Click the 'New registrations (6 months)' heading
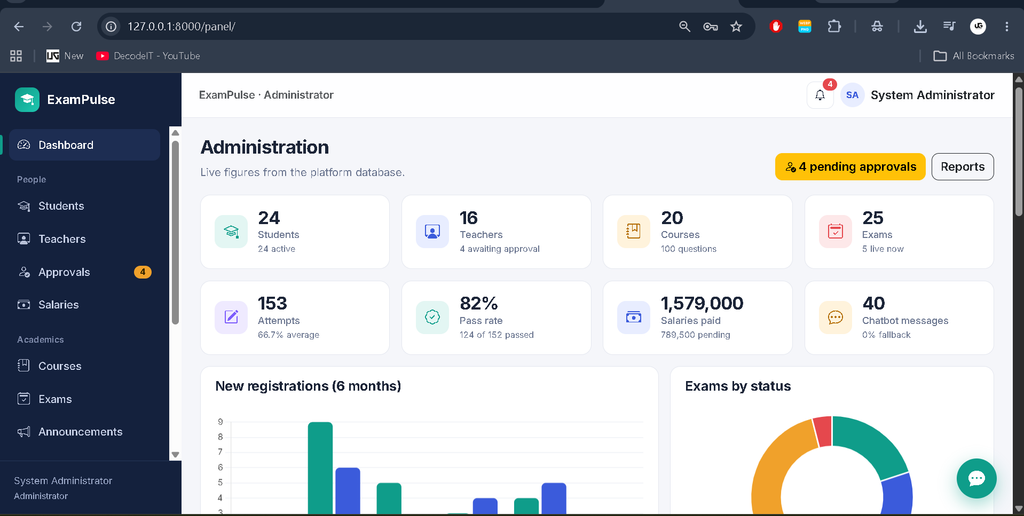Viewport: 1024px width, 516px height. [308, 386]
